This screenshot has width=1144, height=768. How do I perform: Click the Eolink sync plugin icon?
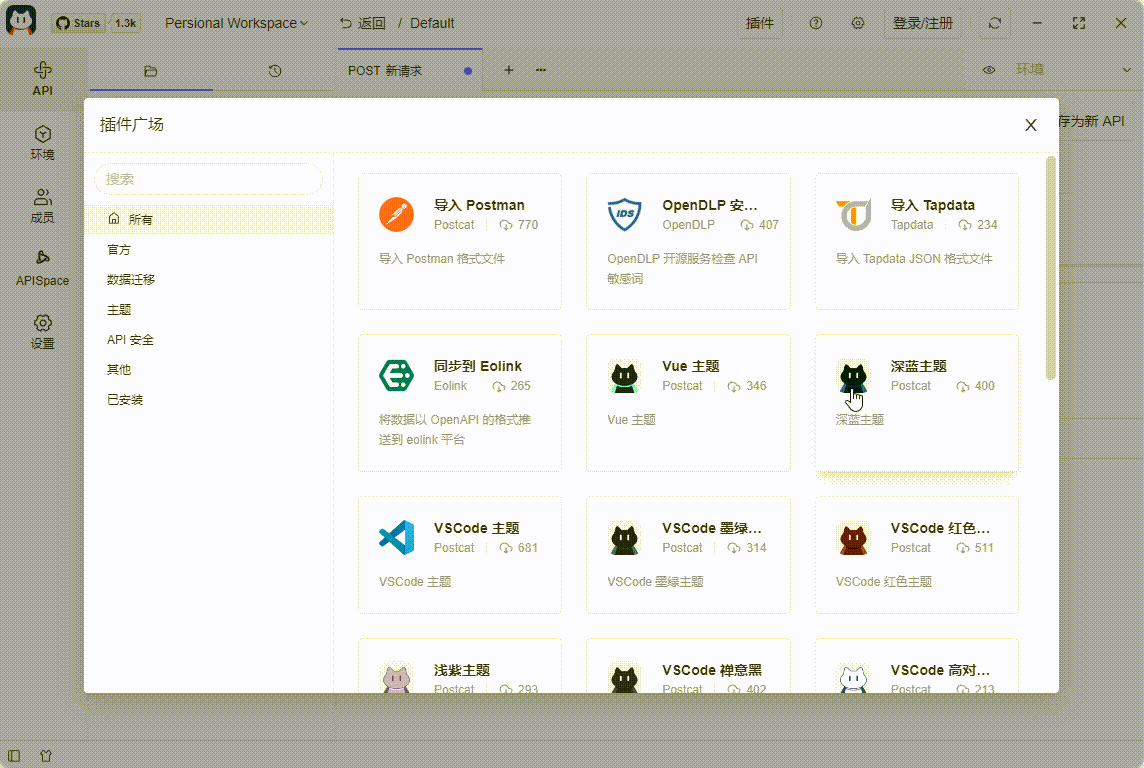pyautogui.click(x=397, y=376)
